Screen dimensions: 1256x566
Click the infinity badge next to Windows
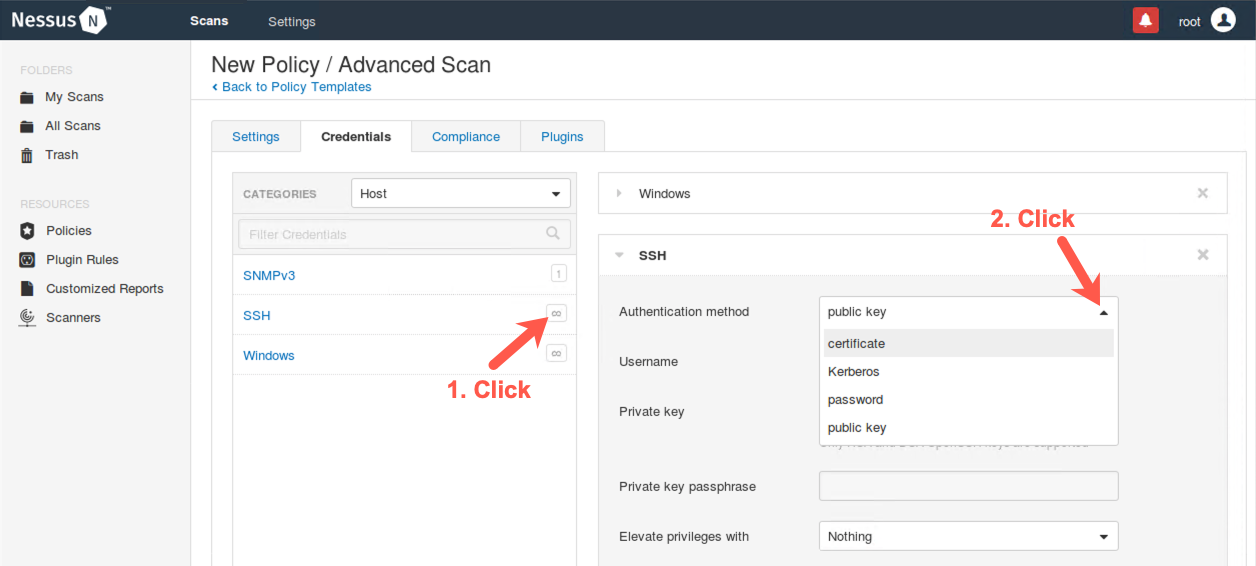click(557, 353)
